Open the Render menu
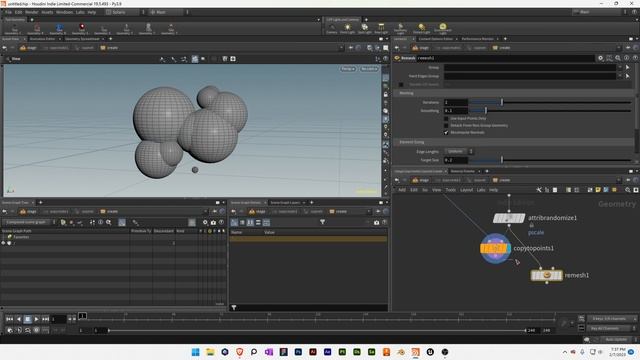The width and height of the screenshot is (640, 360). pos(31,12)
